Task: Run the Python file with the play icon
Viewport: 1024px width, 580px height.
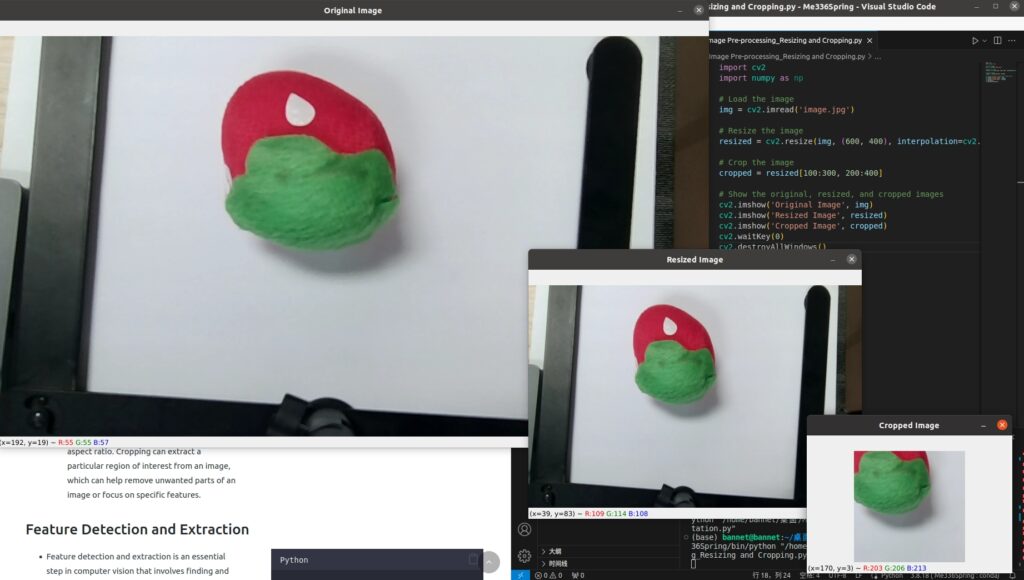Action: pyautogui.click(x=974, y=40)
